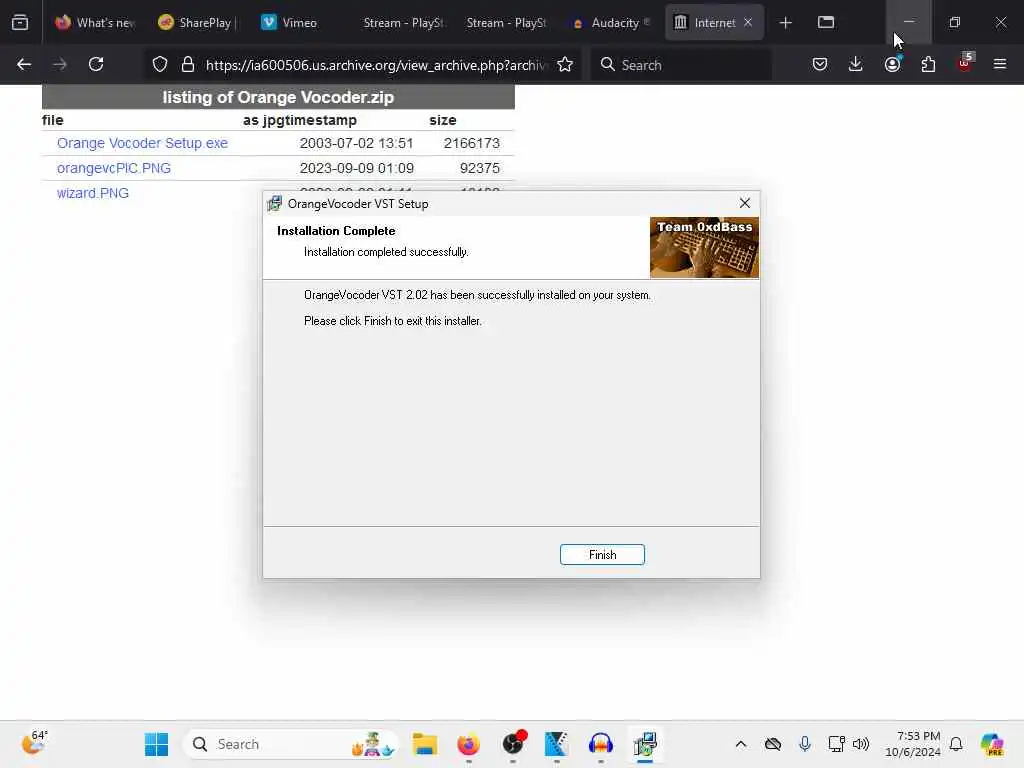Show recent browsing sidebar icon at top-left
This screenshot has width=1024, height=768.
point(20,23)
